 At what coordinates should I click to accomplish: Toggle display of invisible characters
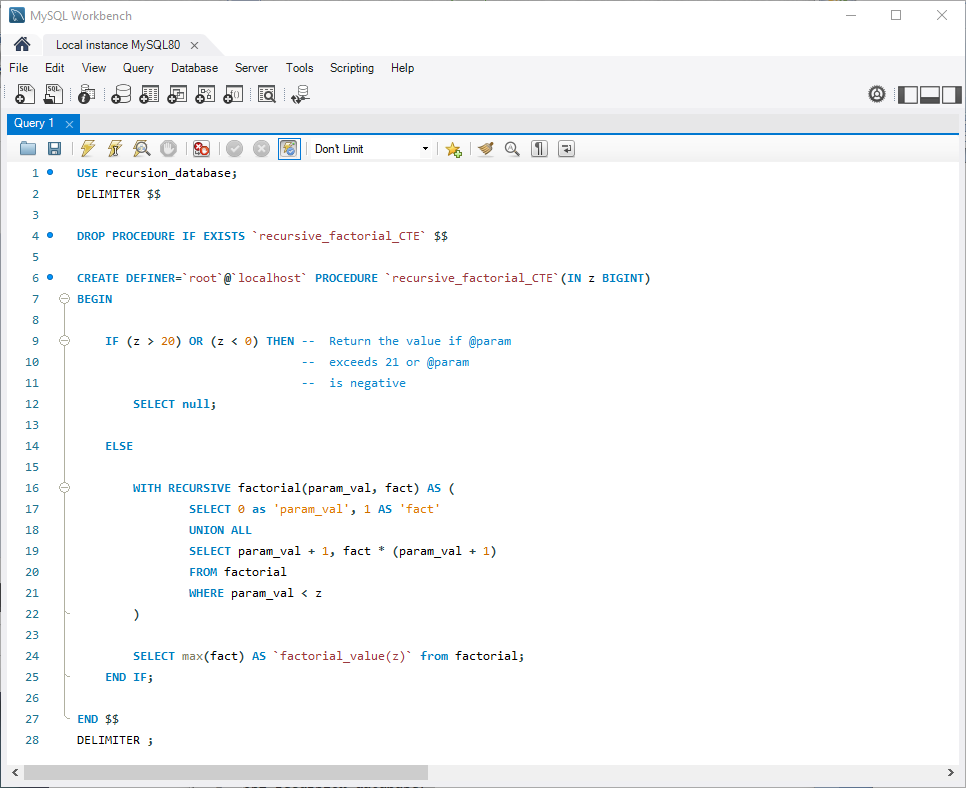[x=538, y=148]
